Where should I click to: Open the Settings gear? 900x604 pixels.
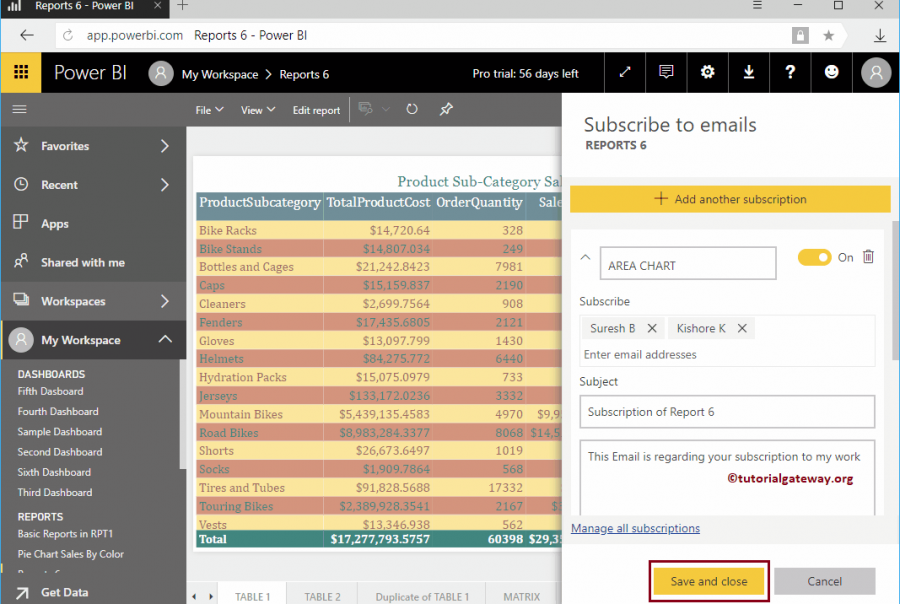coord(707,72)
